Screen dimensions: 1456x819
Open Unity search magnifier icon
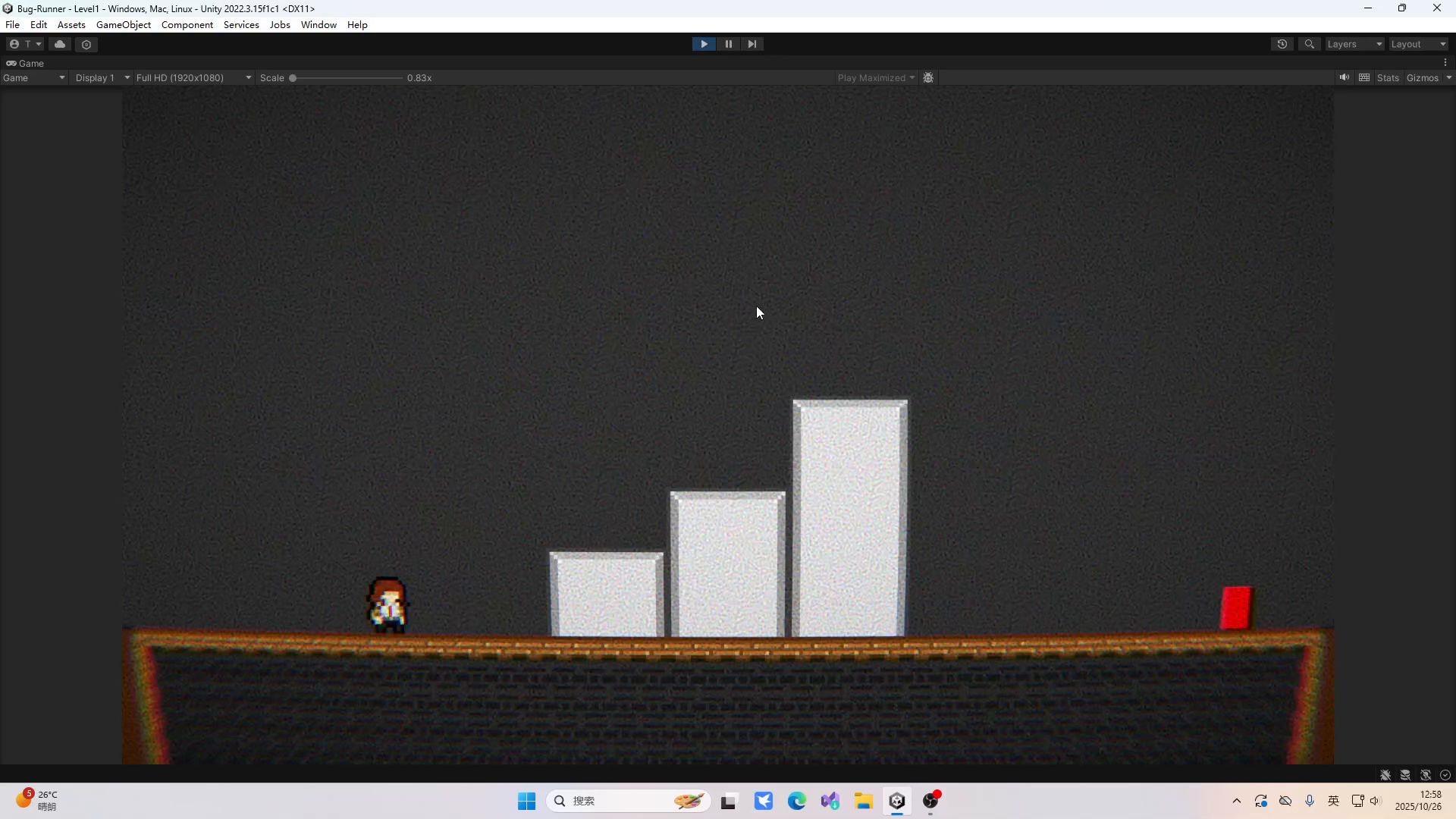pyautogui.click(x=1309, y=44)
